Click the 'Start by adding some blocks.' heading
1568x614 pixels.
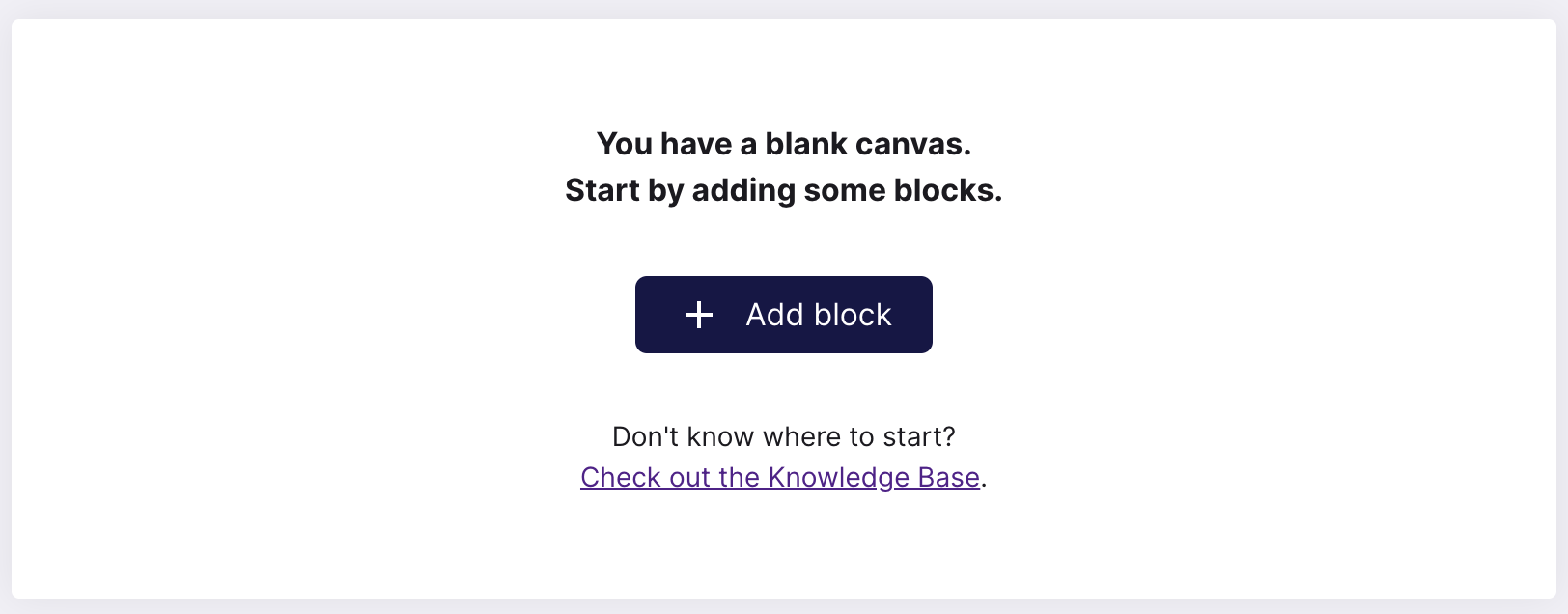784,190
